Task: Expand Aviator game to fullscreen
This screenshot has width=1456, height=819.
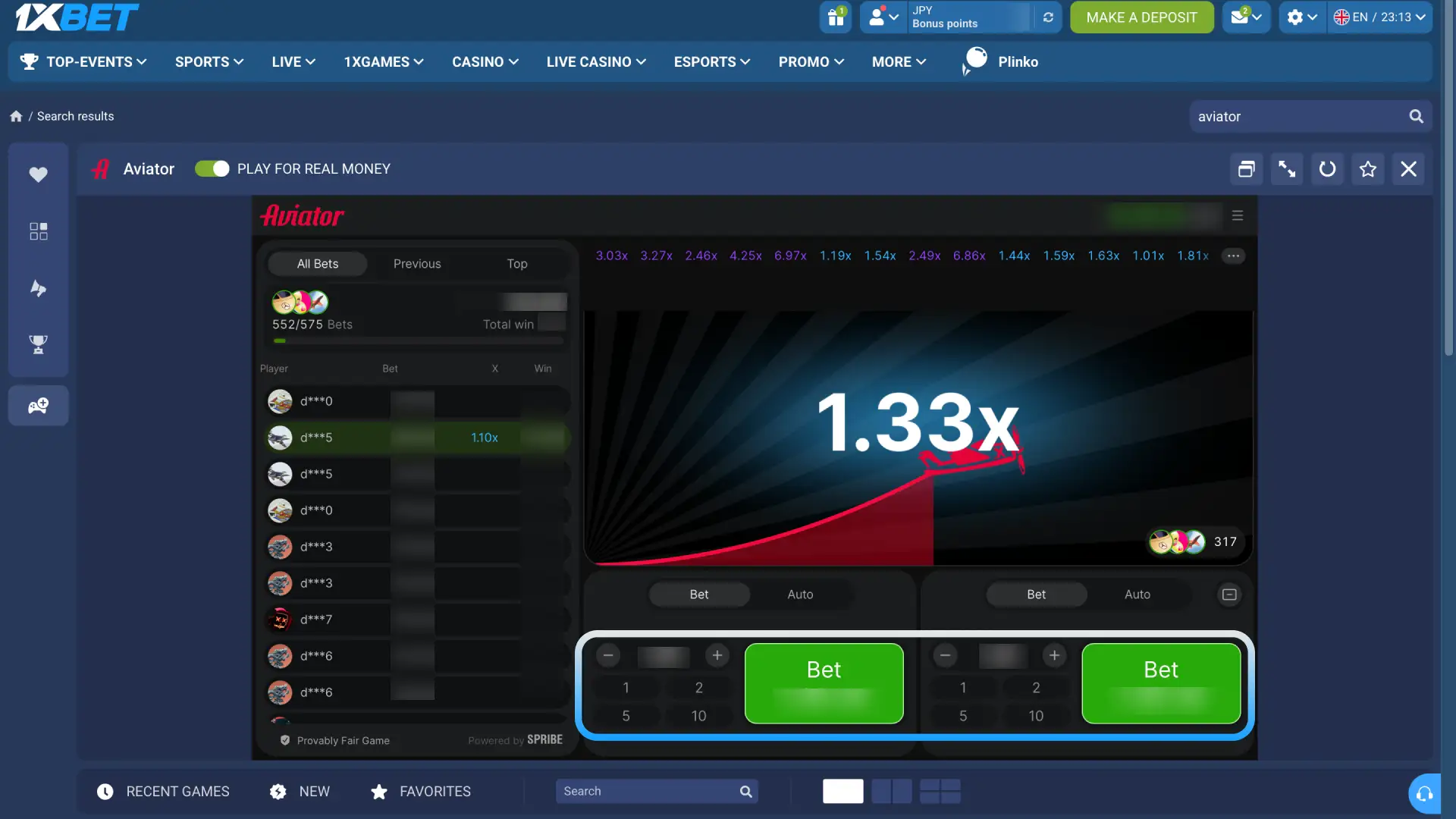Action: [1287, 169]
